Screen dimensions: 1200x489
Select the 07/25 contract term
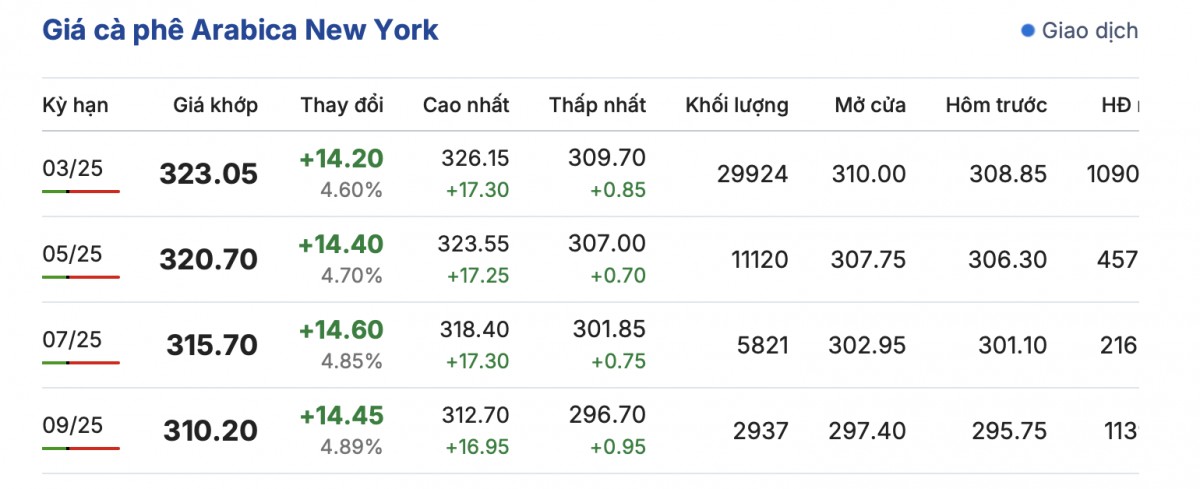point(72,340)
